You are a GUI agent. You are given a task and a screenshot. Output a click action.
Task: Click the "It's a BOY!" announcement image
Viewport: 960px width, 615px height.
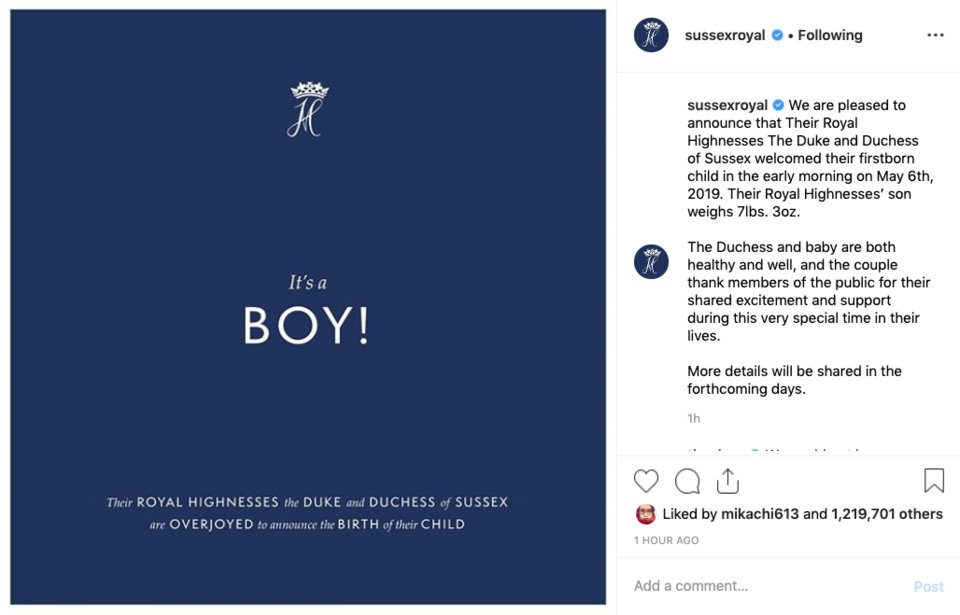[308, 306]
